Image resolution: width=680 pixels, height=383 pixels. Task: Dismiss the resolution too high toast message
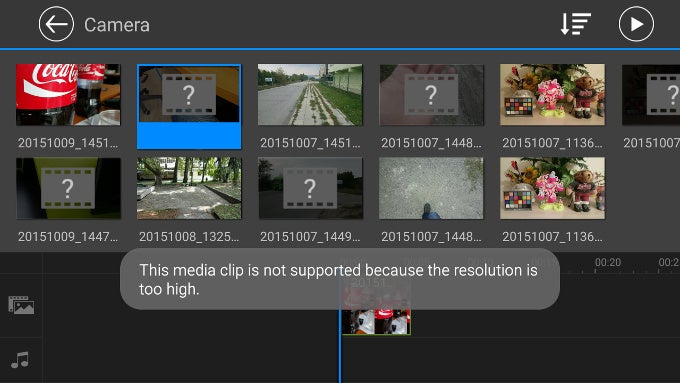(340, 279)
